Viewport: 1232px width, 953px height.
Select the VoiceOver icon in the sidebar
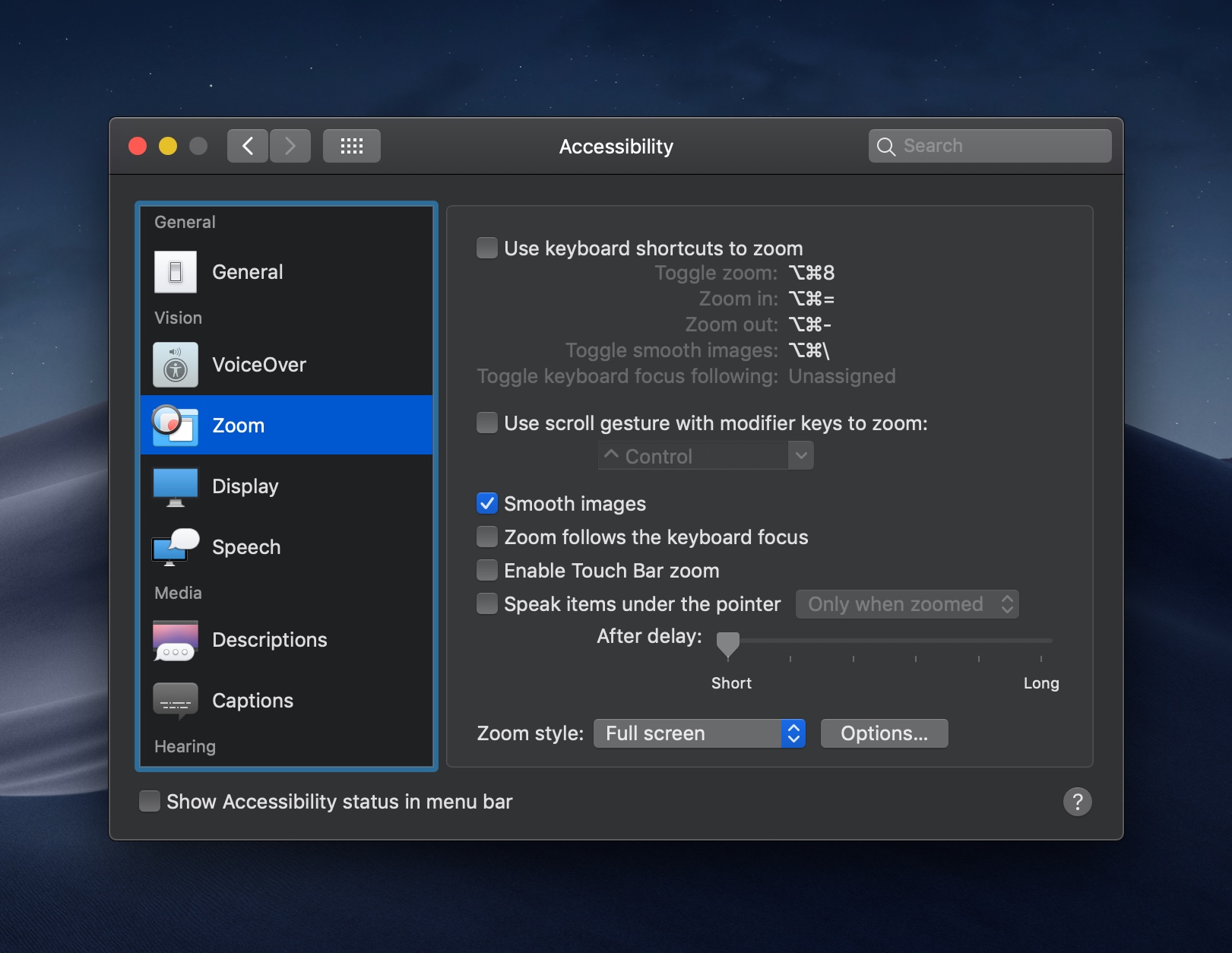(x=176, y=365)
